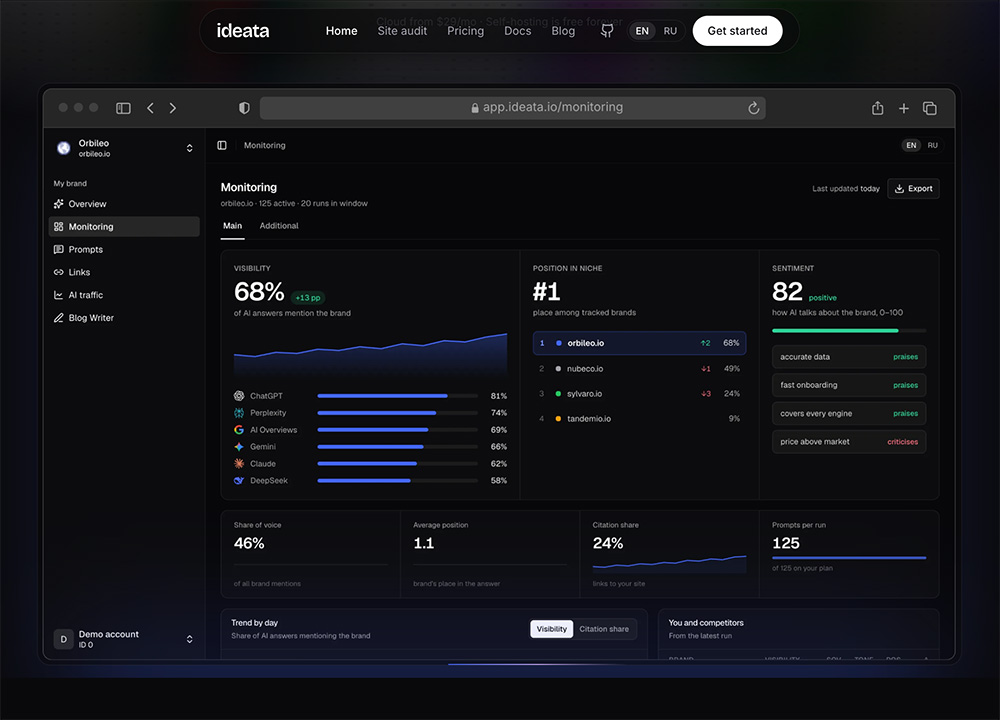The width and height of the screenshot is (1000, 720).
Task: Select EN in the app header
Action: point(911,145)
